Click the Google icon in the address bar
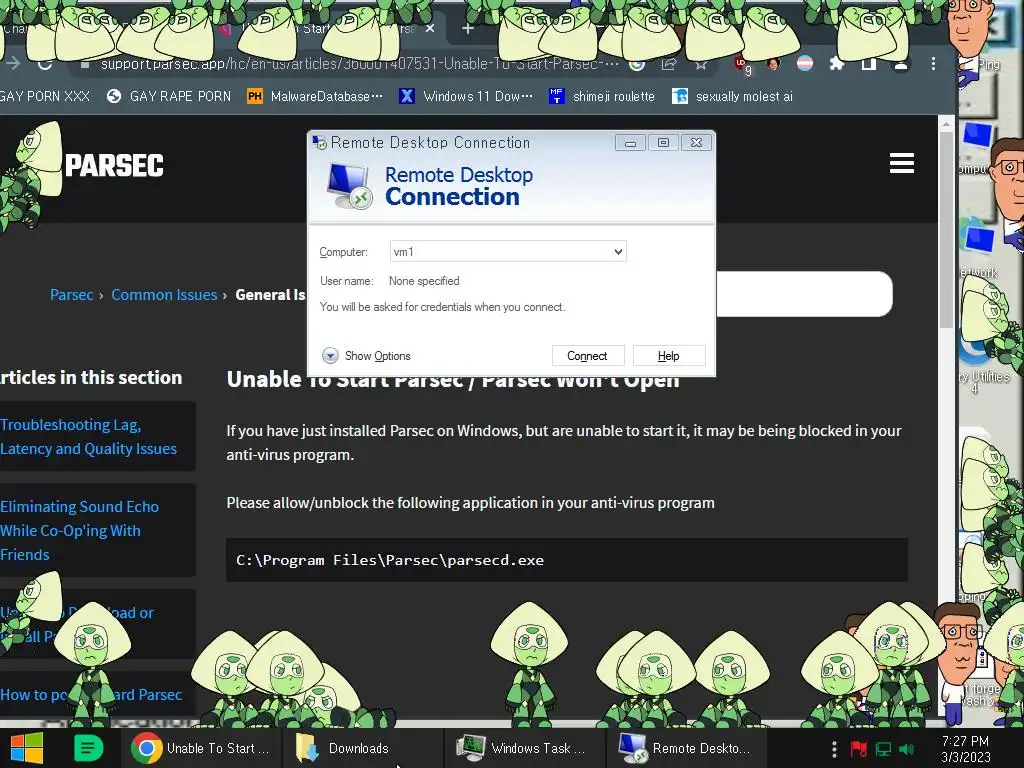1024x768 pixels. pyautogui.click(x=637, y=64)
